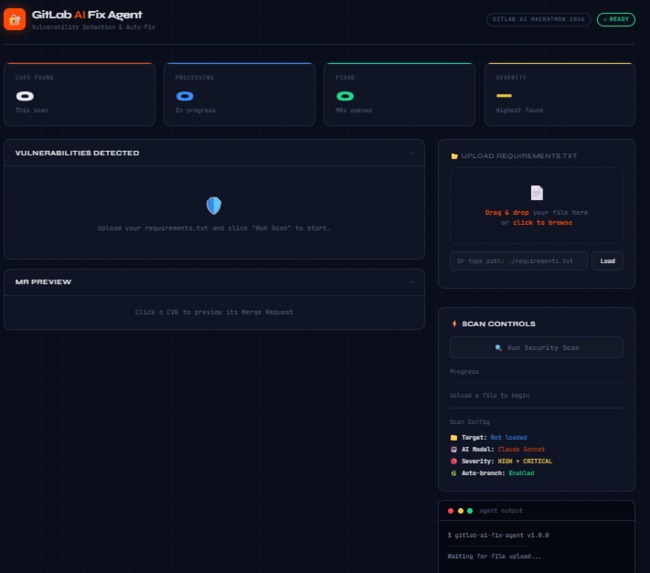Image resolution: width=650 pixels, height=573 pixels.
Task: Run Security Scan button
Action: pos(536,347)
